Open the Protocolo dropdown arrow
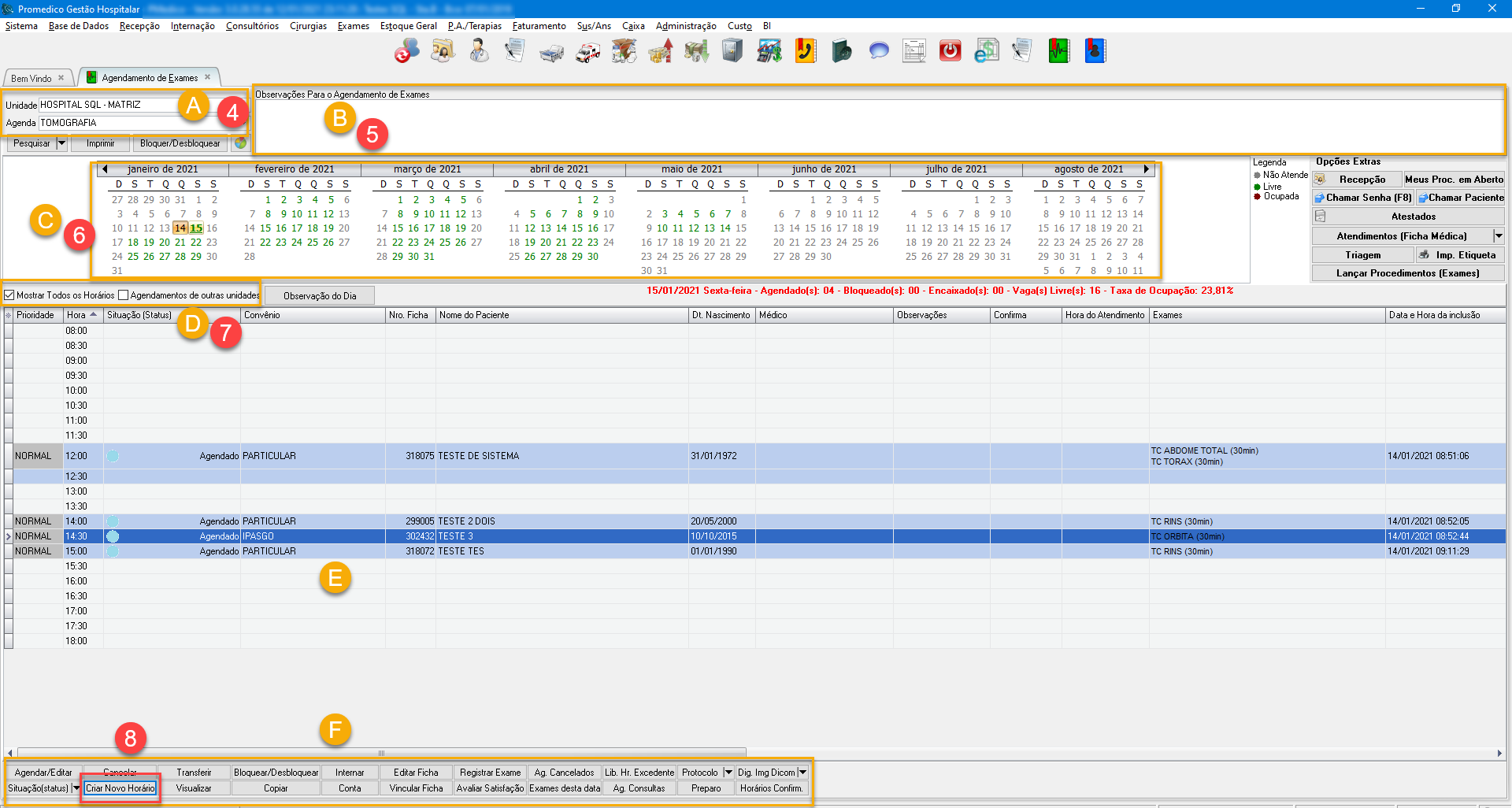Screen dimensions: 1512x808 pos(728,773)
